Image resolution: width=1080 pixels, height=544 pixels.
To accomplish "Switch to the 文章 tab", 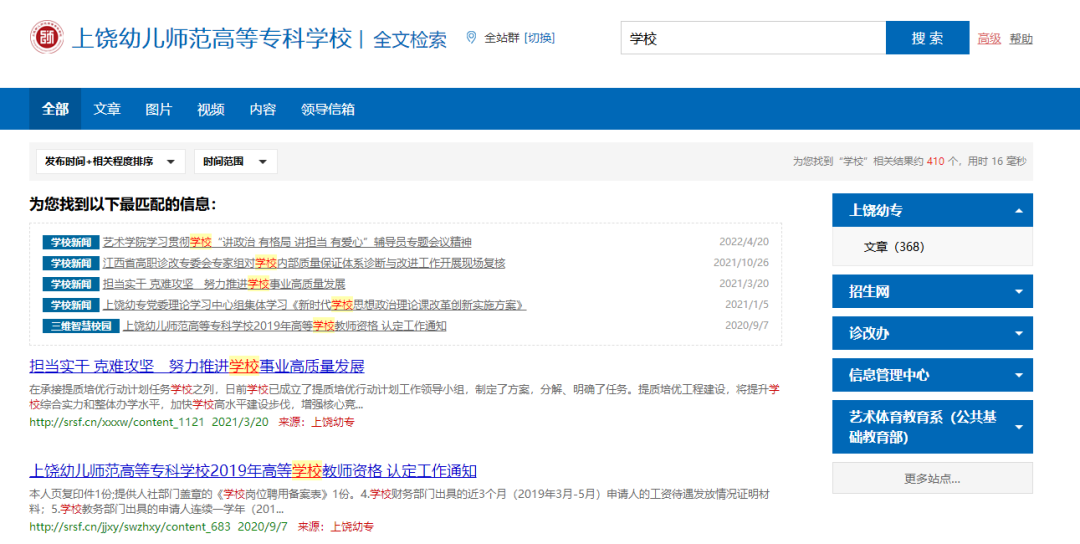I will (107, 109).
